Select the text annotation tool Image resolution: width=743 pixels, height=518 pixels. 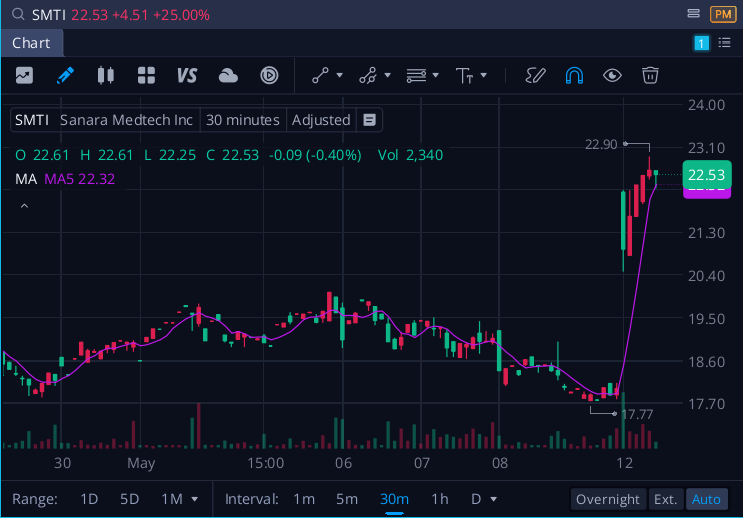464,75
